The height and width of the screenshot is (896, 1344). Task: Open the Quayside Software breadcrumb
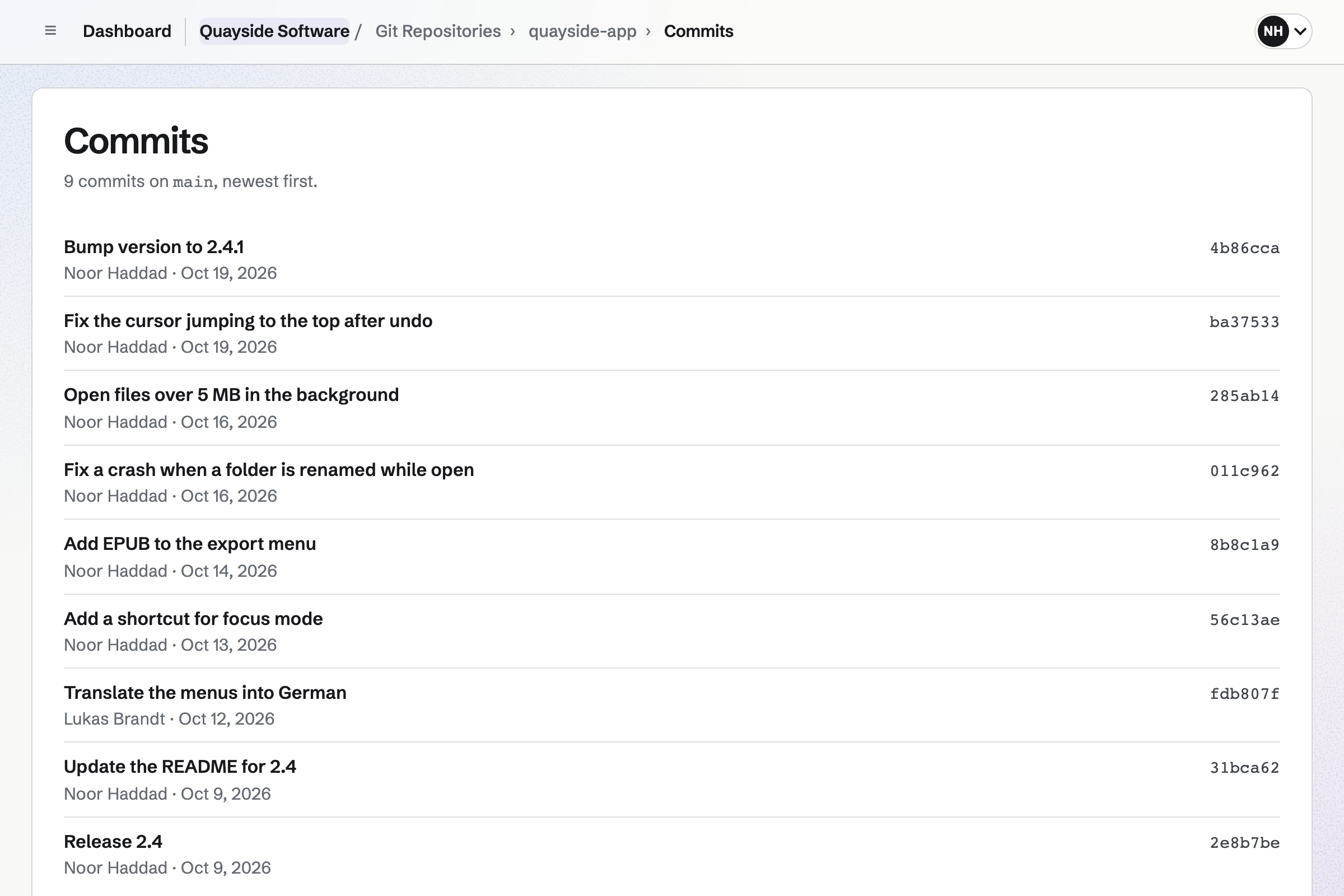[274, 31]
